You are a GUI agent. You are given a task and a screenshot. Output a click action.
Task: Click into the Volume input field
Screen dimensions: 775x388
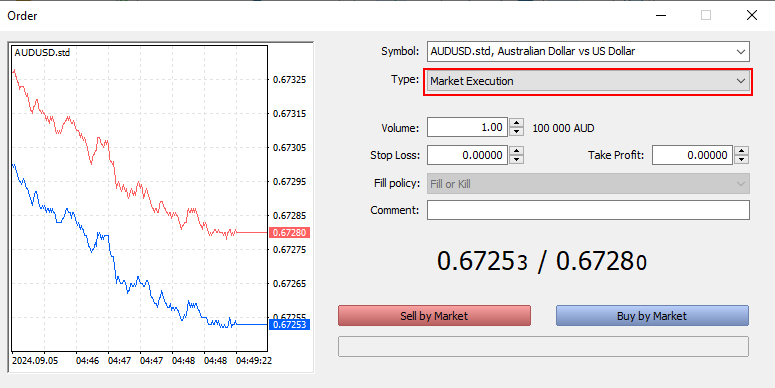click(467, 128)
